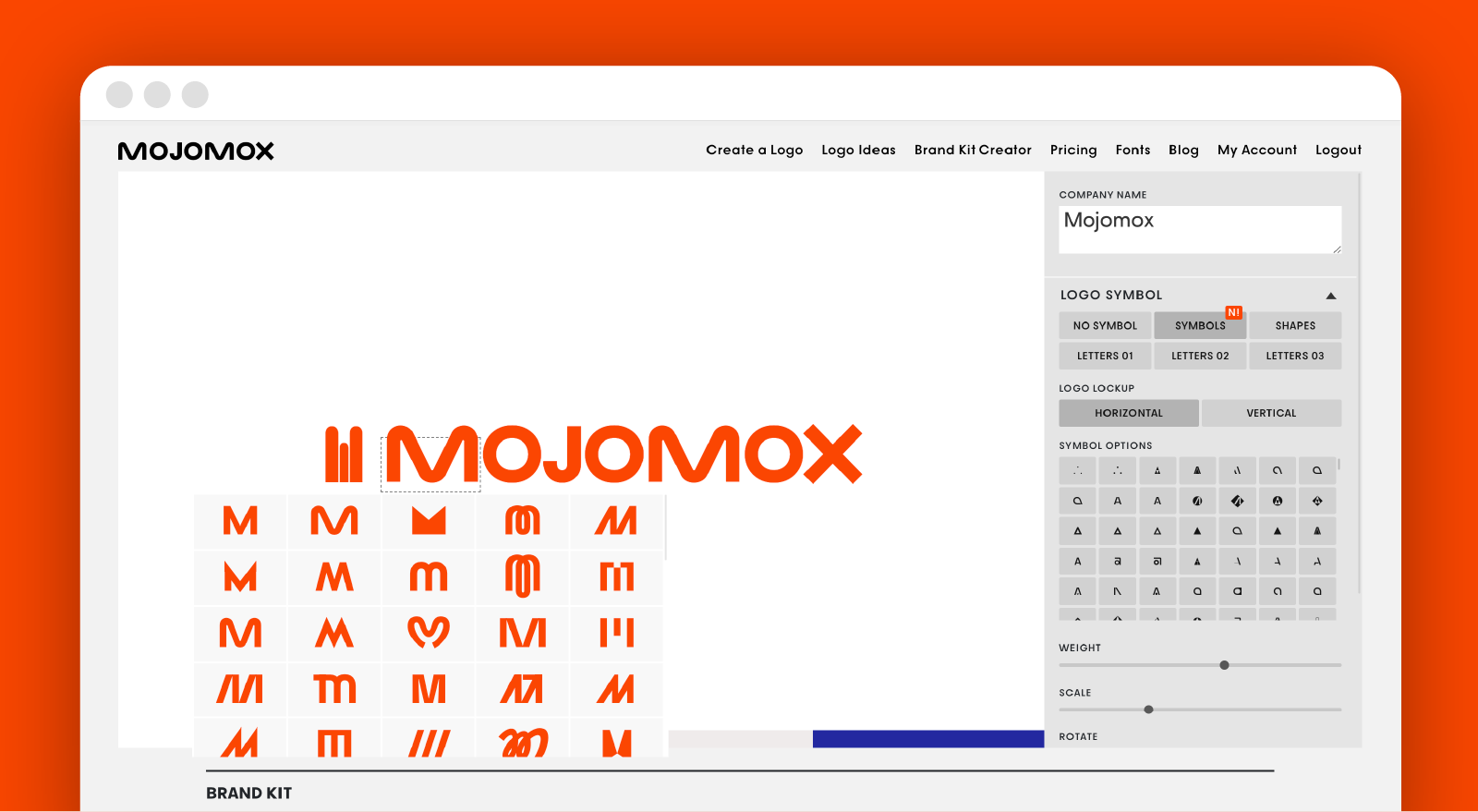
Task: Open My Account
Action: 1257,150
